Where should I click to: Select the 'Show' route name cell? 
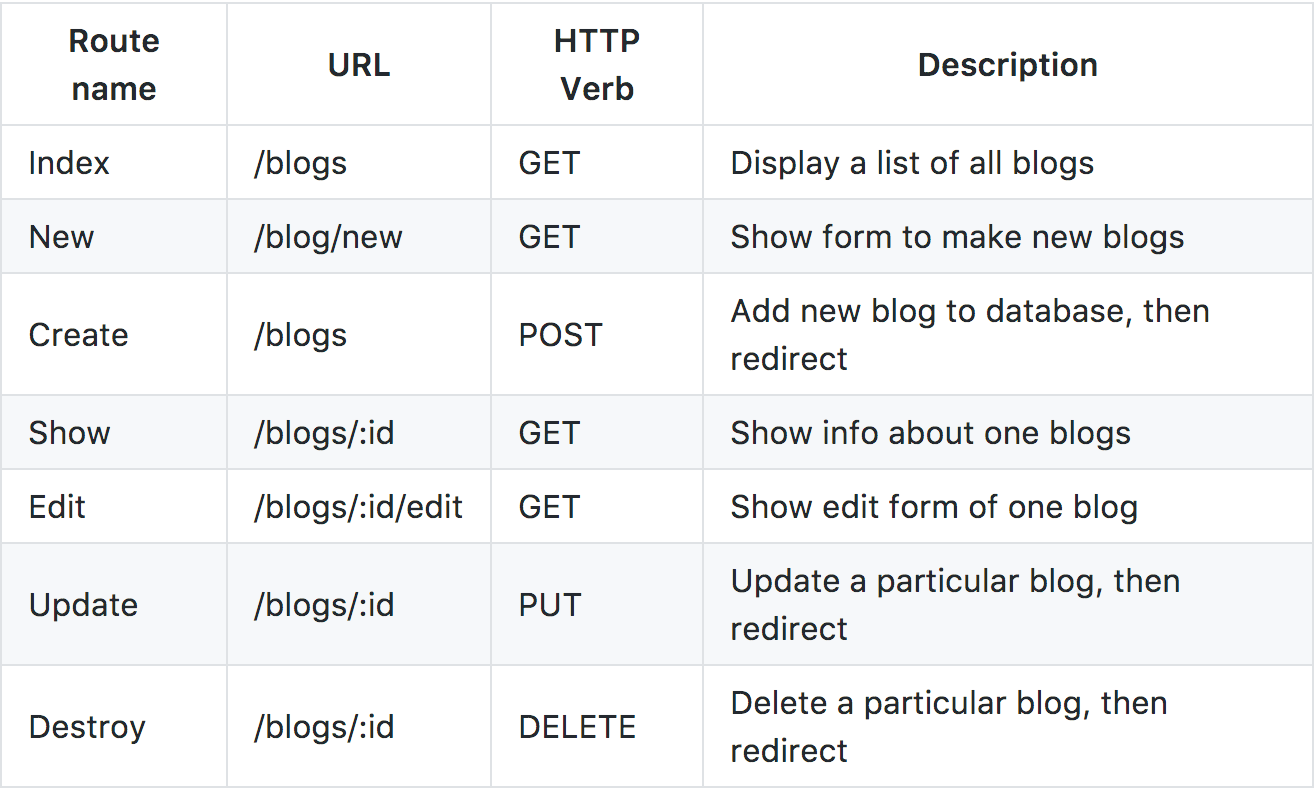(x=69, y=433)
